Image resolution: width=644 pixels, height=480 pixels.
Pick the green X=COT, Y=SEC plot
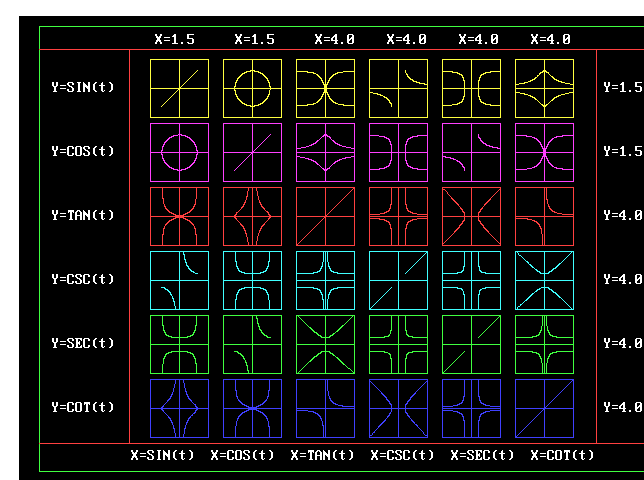pyautogui.click(x=545, y=344)
